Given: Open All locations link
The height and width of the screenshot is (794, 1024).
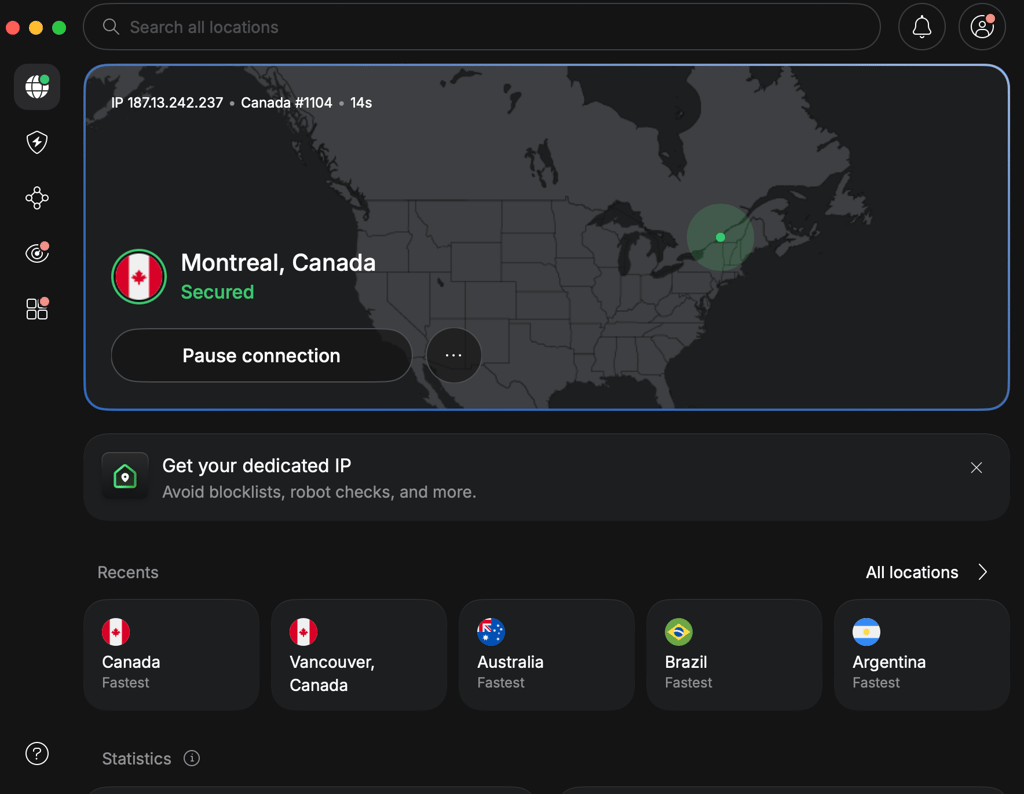Looking at the screenshot, I should coord(912,572).
